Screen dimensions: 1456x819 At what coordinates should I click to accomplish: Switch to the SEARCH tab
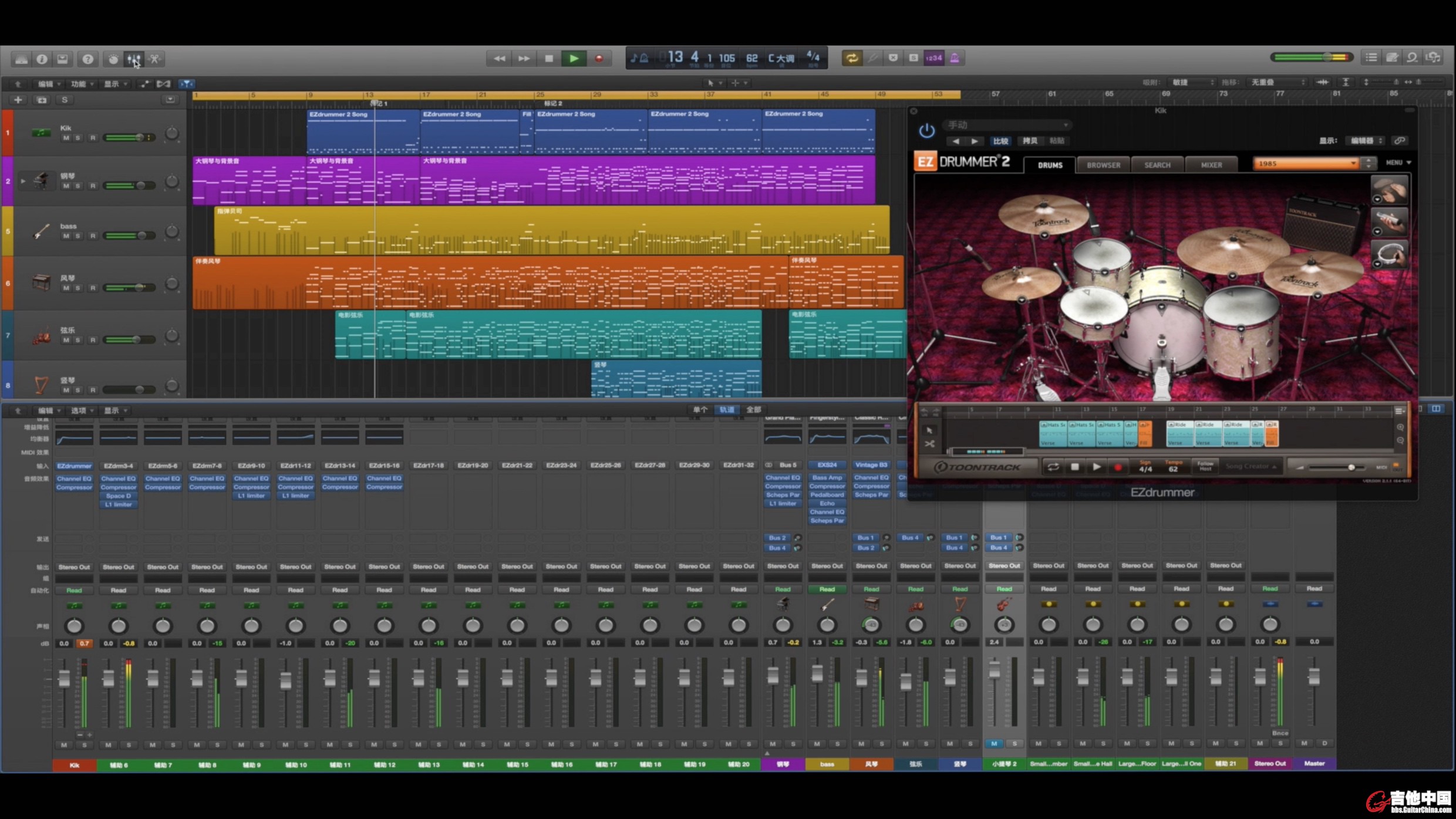coord(1157,165)
